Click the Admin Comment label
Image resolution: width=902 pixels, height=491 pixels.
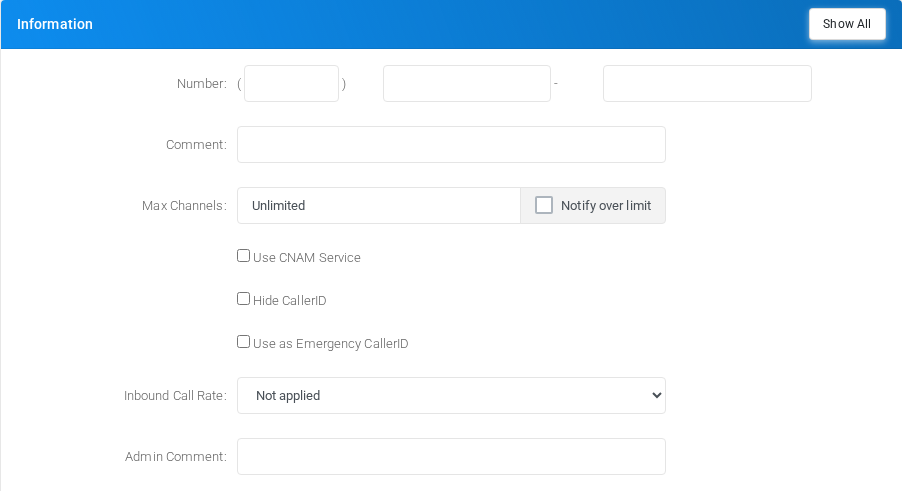tap(175, 457)
